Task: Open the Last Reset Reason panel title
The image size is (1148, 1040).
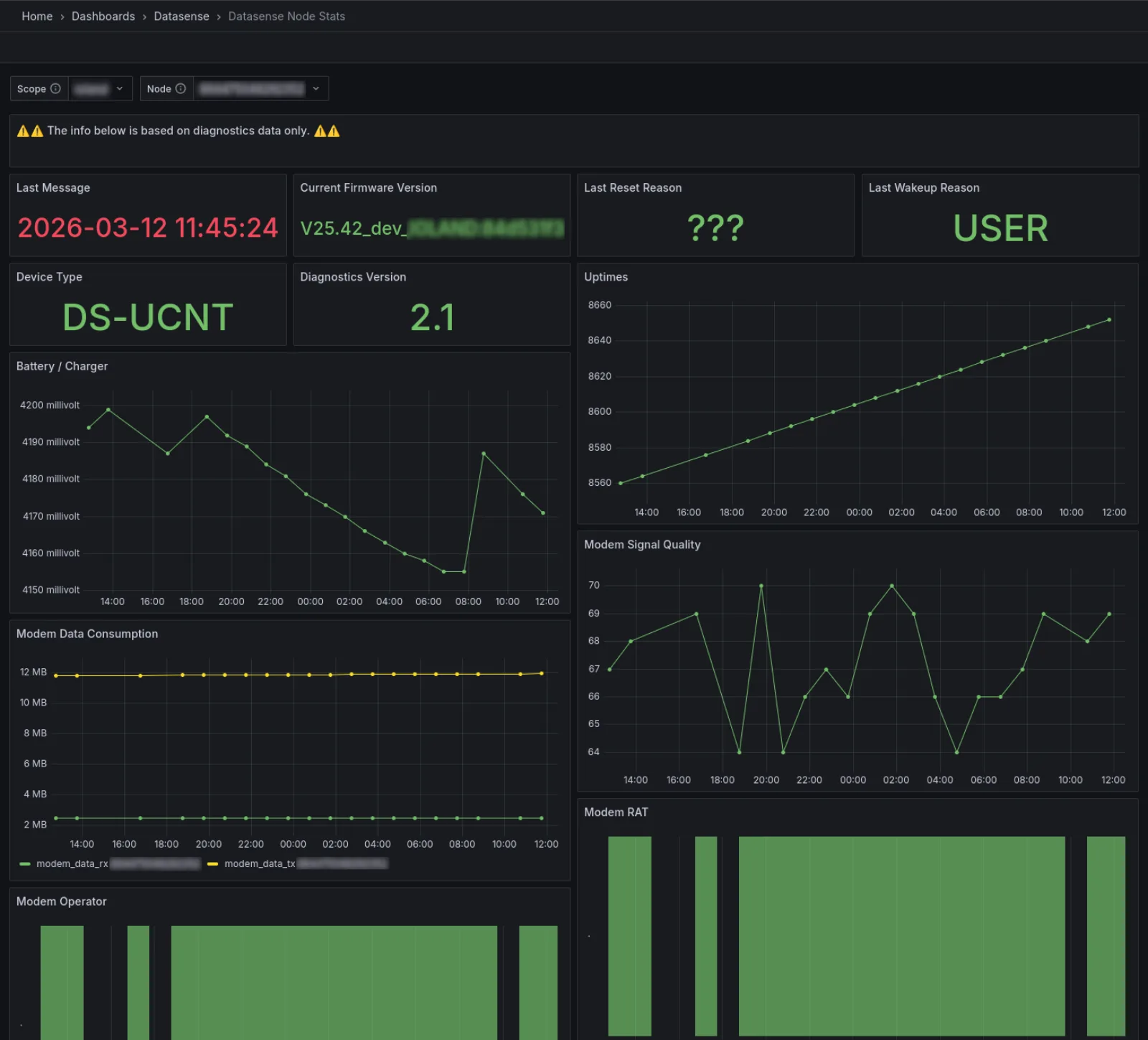Action: click(x=633, y=187)
